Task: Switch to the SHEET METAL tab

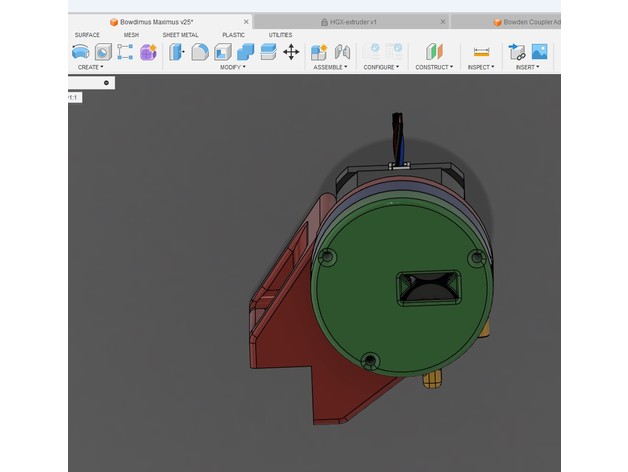Action: coord(180,35)
